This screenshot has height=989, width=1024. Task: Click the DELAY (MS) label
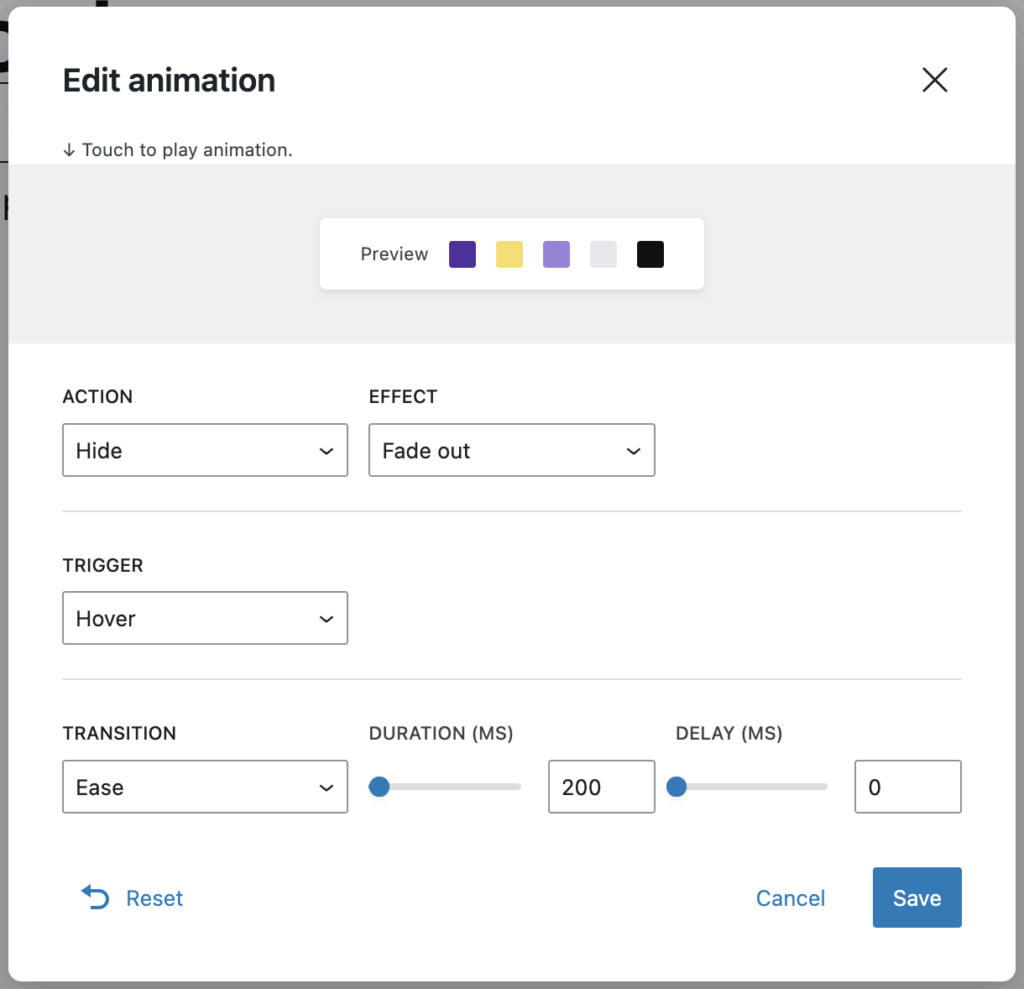click(729, 733)
